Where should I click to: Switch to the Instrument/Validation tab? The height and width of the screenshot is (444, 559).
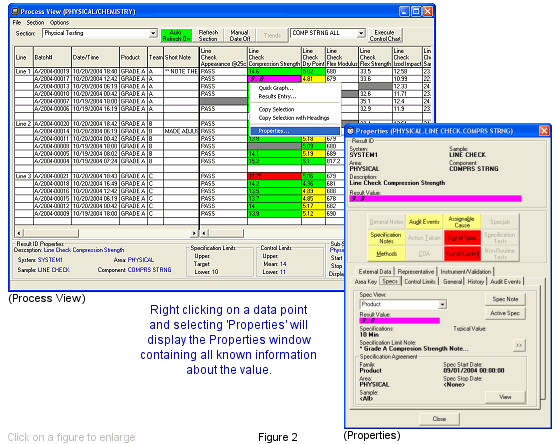point(466,271)
